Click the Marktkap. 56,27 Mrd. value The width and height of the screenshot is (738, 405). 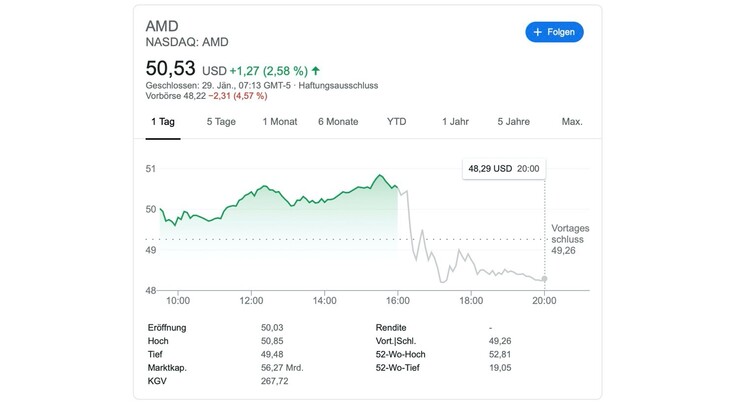coord(281,367)
